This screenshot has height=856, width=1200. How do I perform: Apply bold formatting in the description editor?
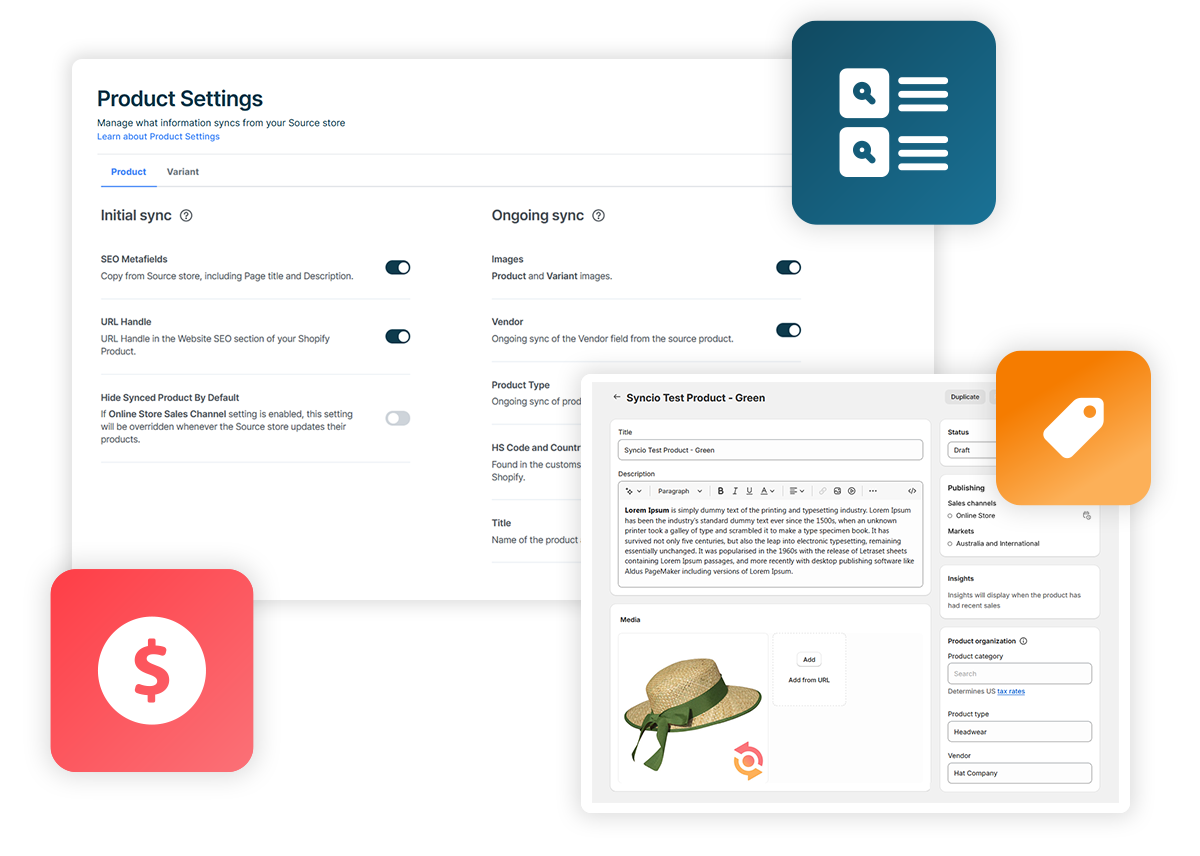pos(720,490)
